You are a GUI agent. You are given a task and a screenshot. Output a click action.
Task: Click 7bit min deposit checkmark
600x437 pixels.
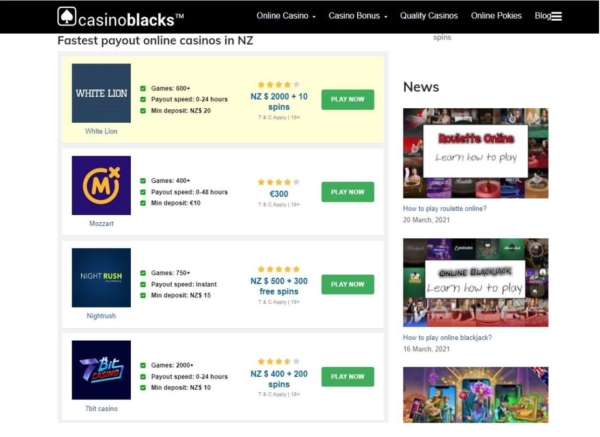tap(143, 387)
